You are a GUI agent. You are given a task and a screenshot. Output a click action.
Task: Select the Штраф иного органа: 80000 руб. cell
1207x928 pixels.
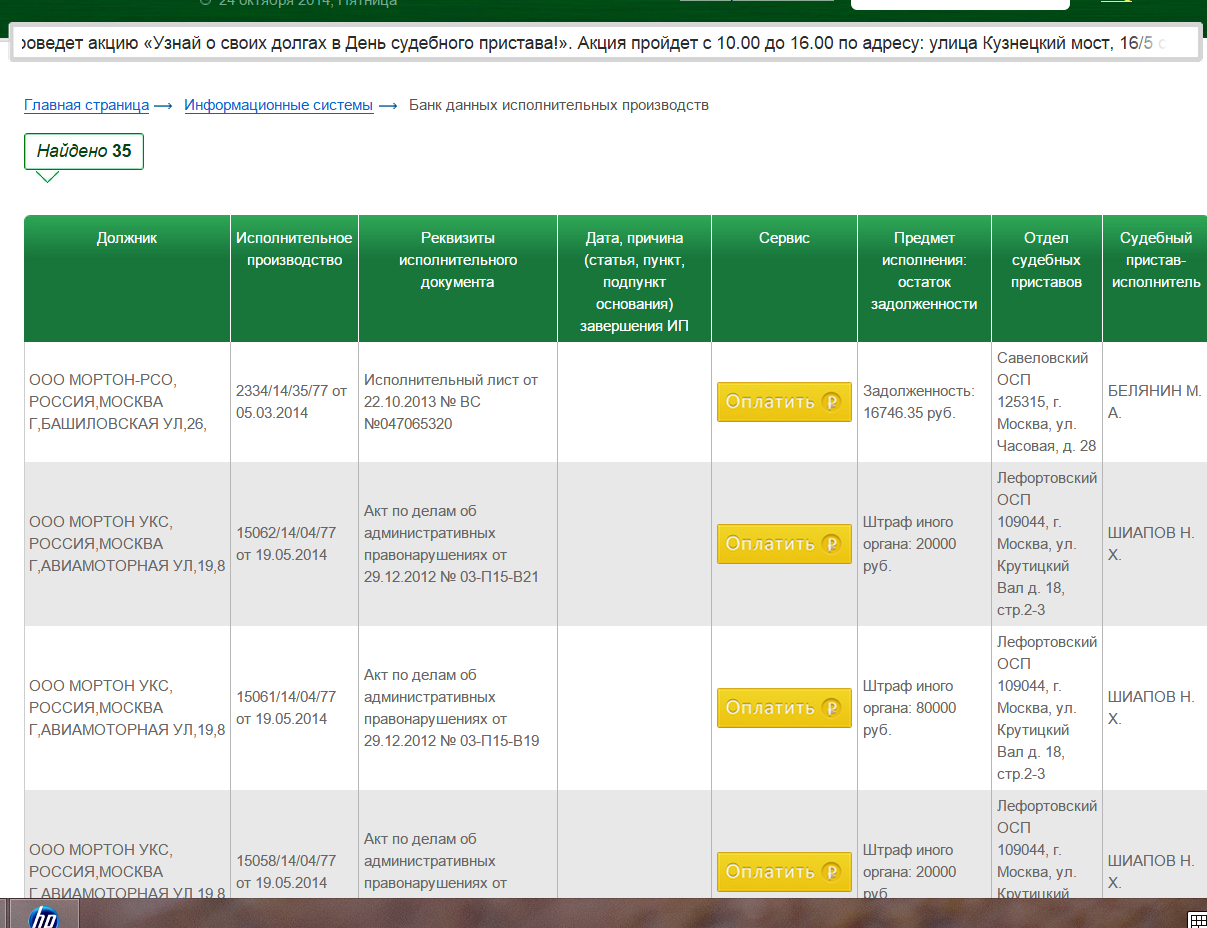924,708
